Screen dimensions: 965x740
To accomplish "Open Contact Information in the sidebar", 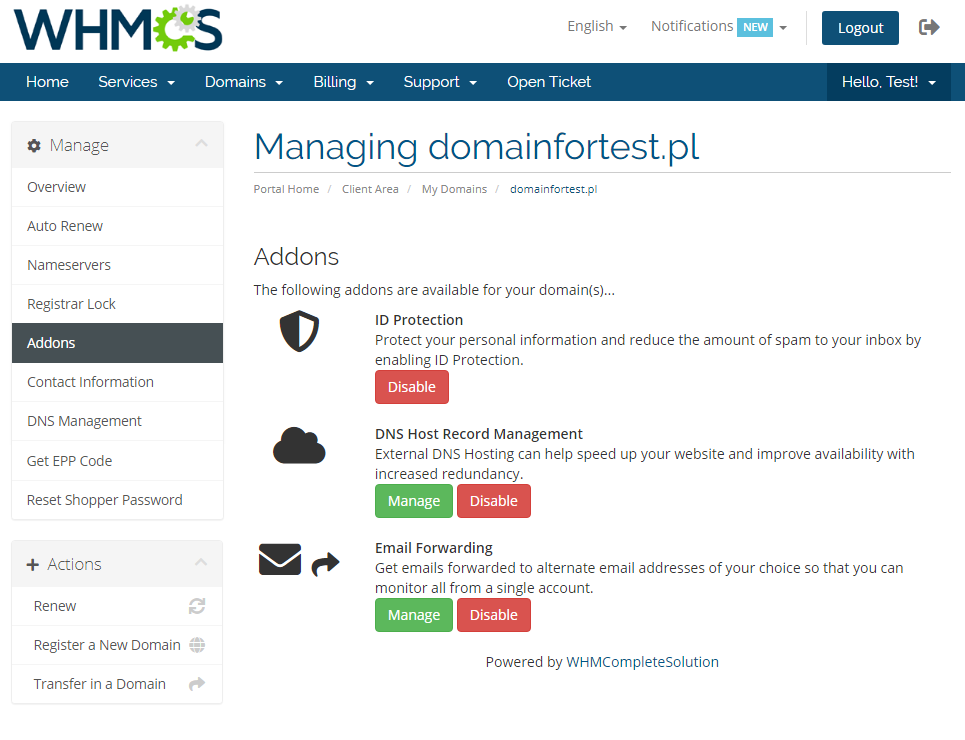I will click(x=118, y=382).
